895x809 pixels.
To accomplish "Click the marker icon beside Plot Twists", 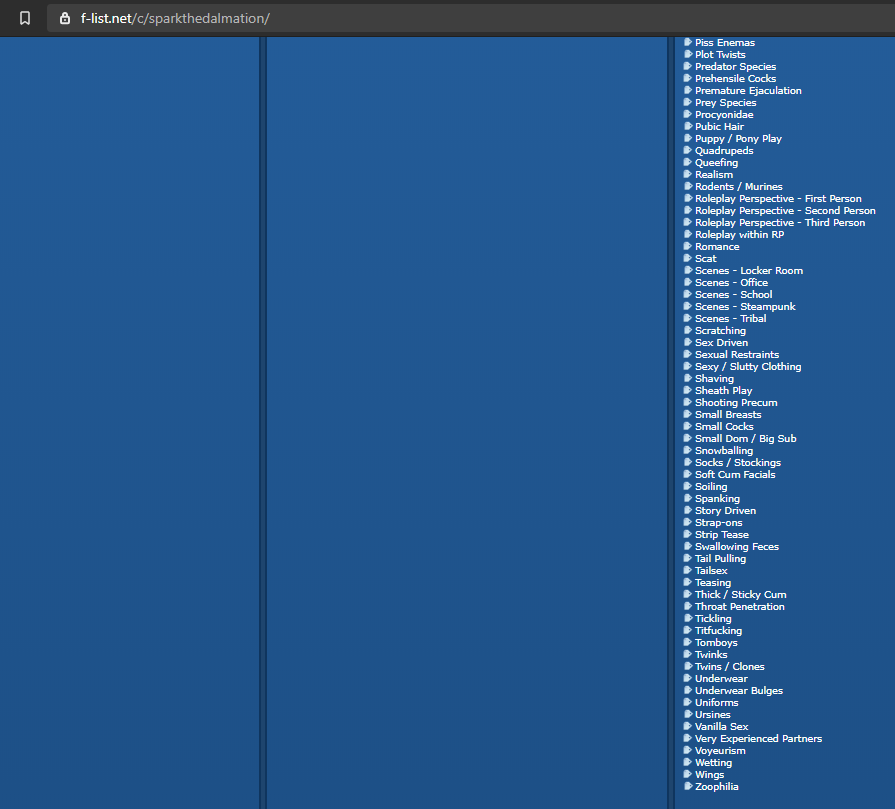I will [x=688, y=54].
